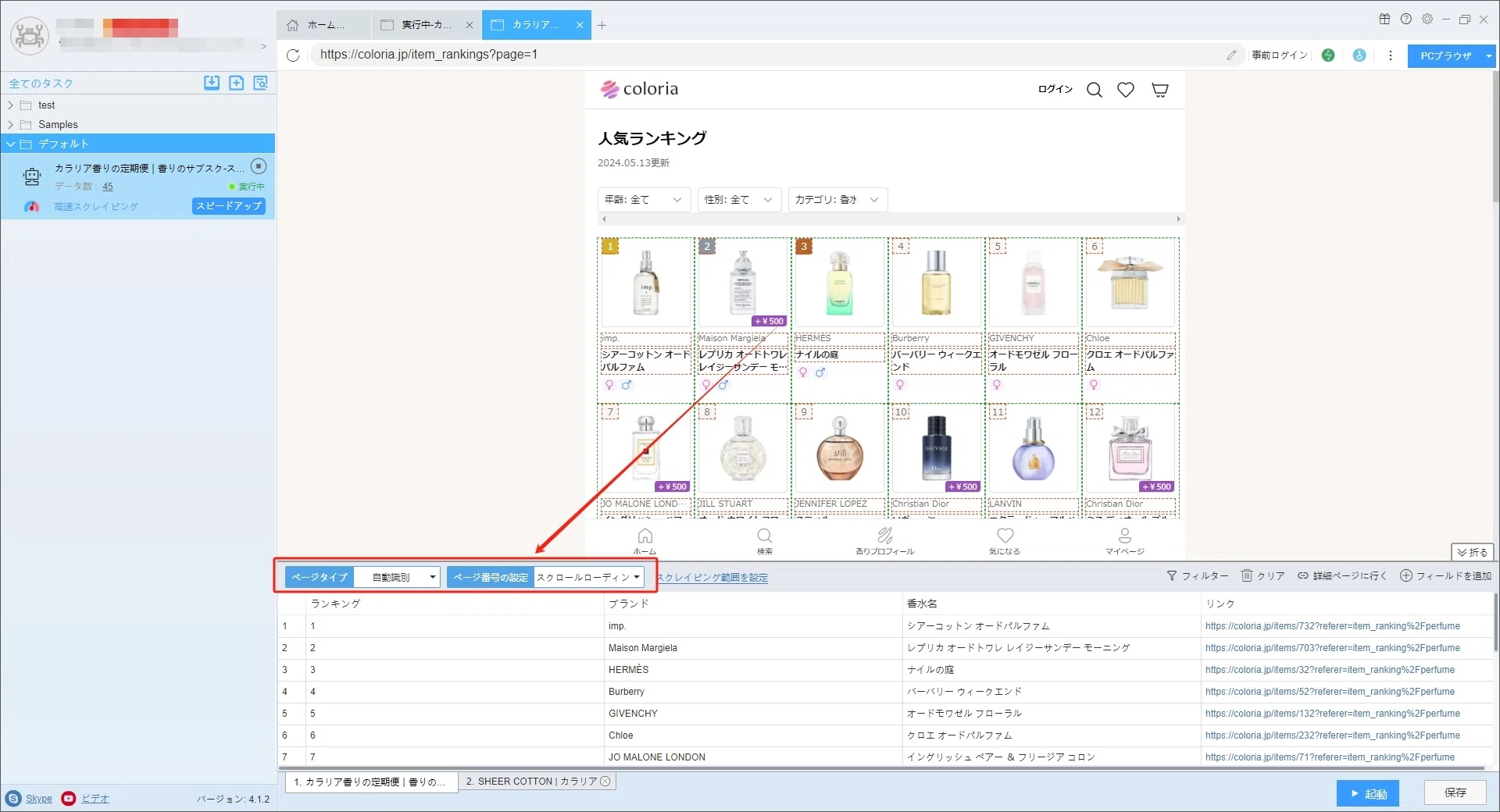Click the スピードアップ button
This screenshot has width=1500, height=812.
click(x=229, y=206)
